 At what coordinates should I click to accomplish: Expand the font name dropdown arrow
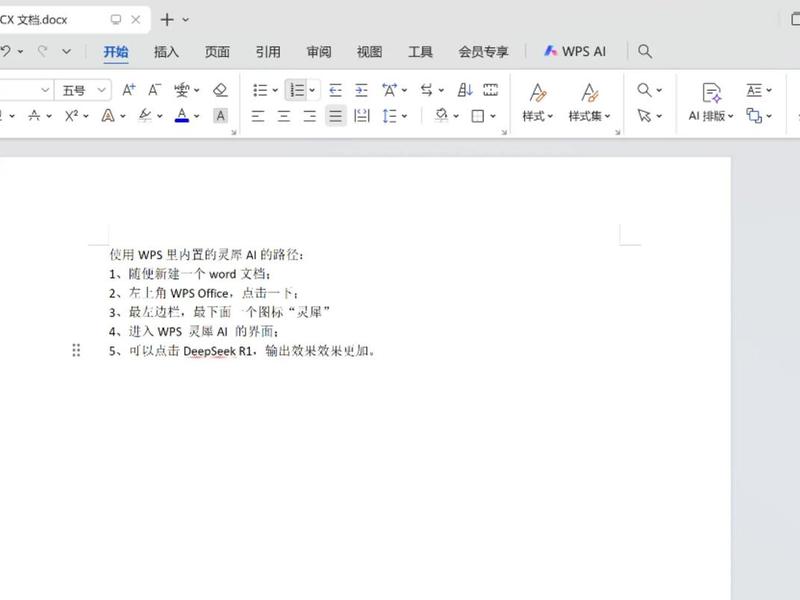click(x=45, y=90)
